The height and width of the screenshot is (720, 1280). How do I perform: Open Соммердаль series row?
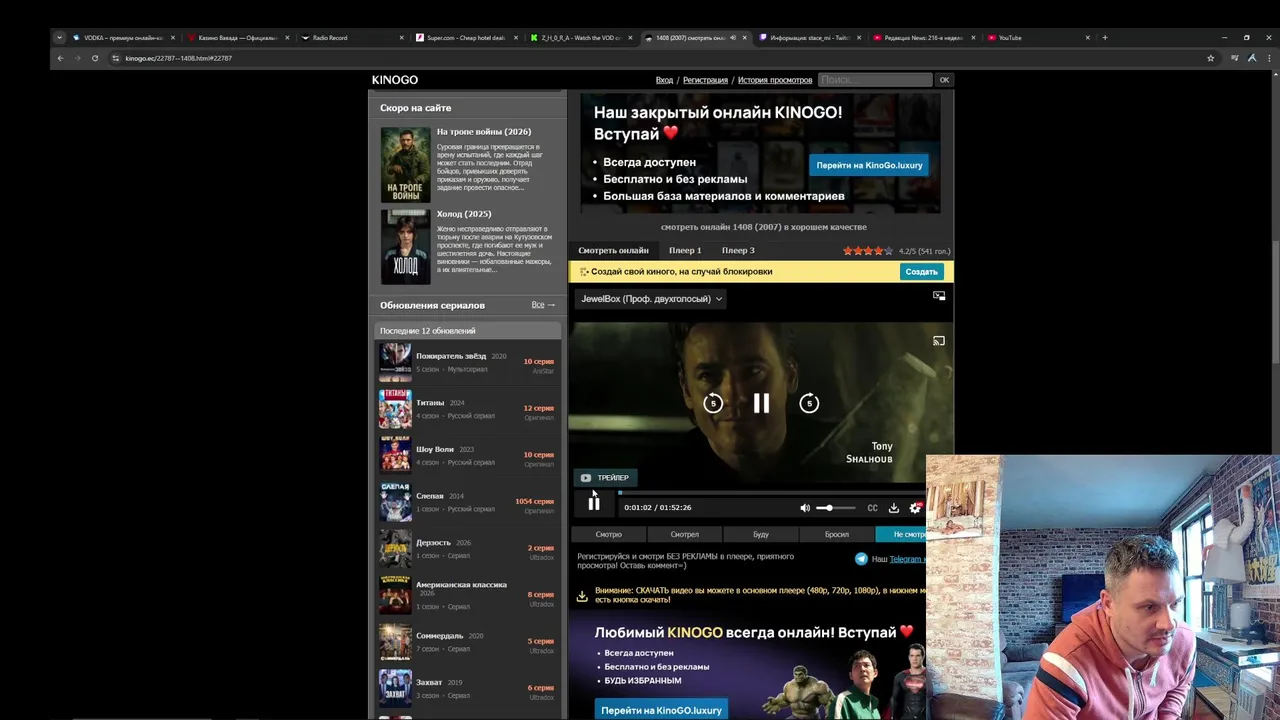coord(467,642)
